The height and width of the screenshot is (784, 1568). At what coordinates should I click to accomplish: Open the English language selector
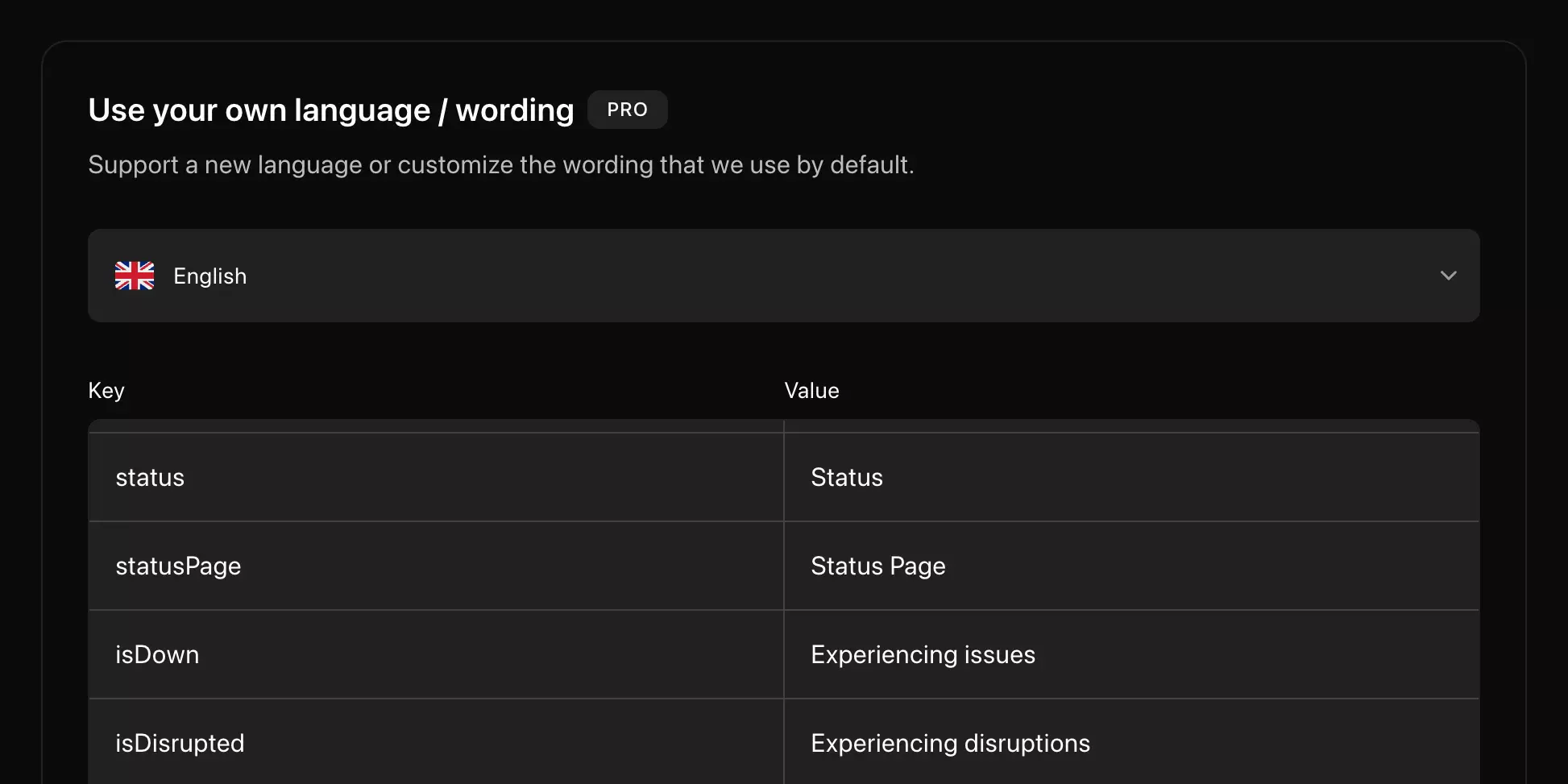(783, 276)
